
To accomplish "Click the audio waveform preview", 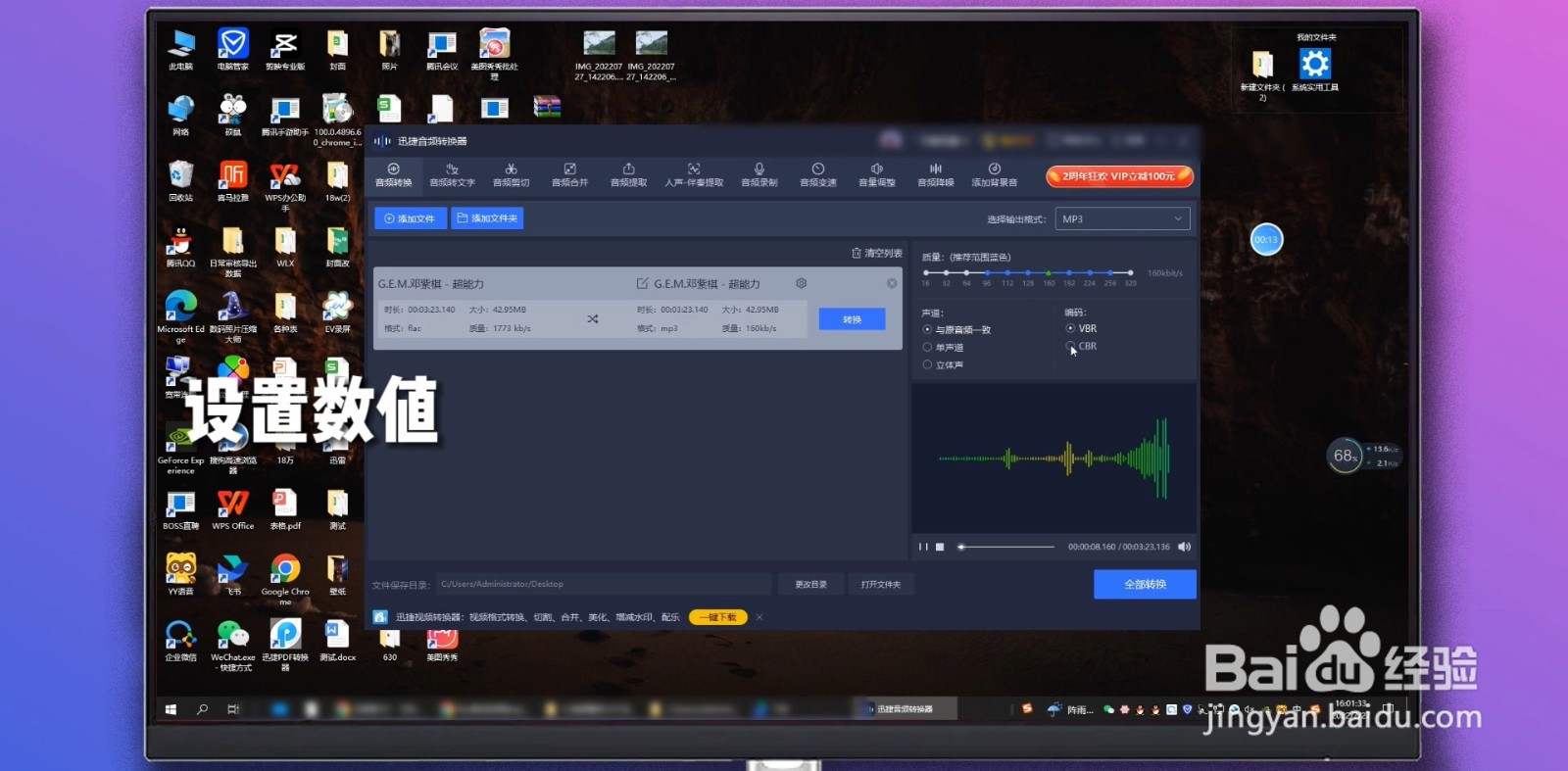I will click(x=1053, y=458).
